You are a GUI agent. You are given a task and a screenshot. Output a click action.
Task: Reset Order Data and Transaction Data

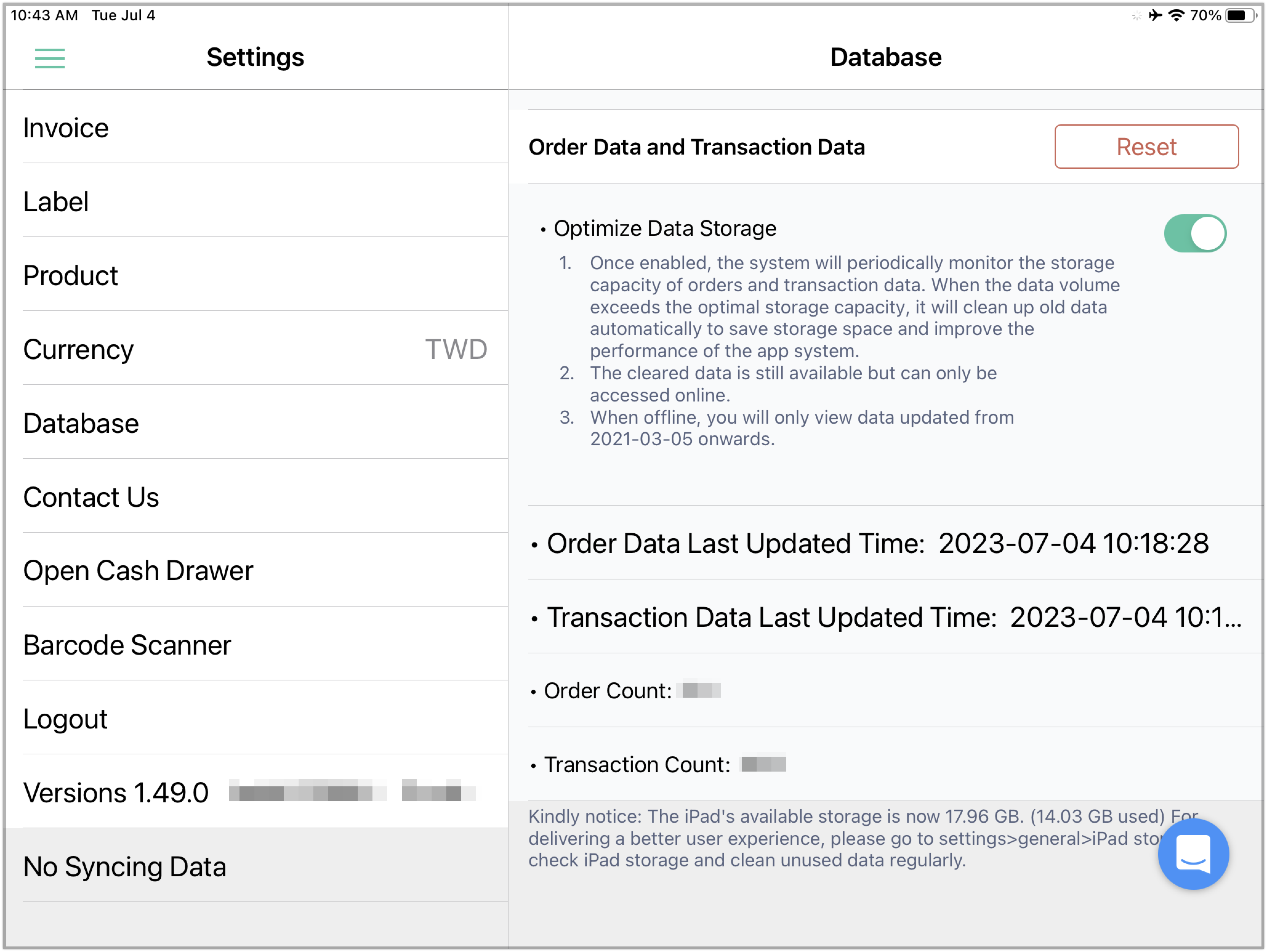point(1147,147)
